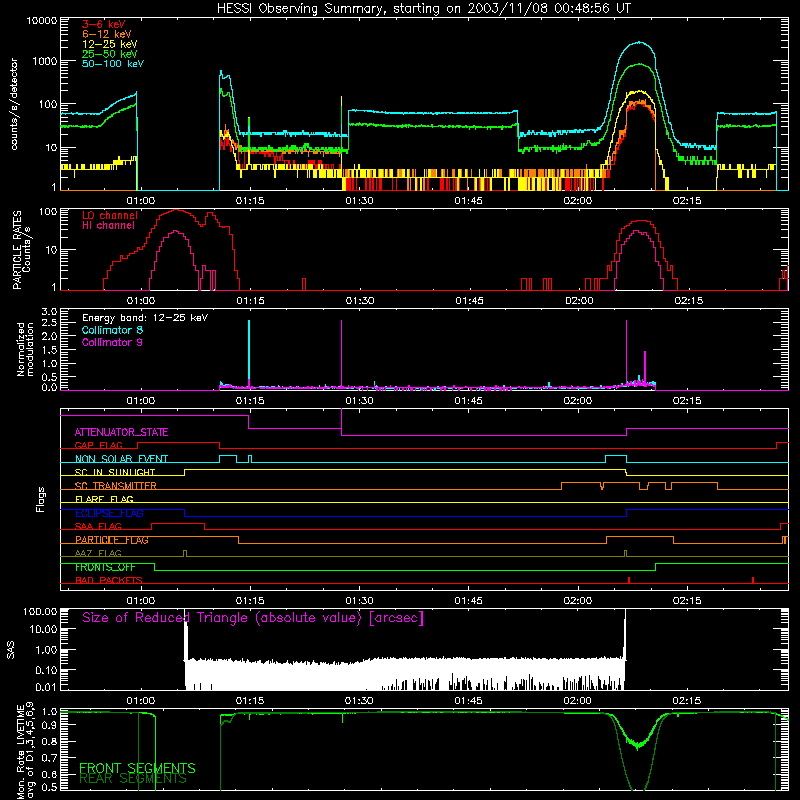Image resolution: width=800 pixels, height=800 pixels.
Task: Click the HESSI Observing Summary title
Action: click(423, 9)
